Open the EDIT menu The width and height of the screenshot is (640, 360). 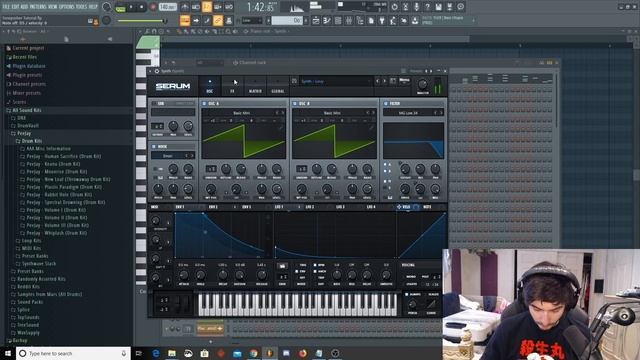click(x=16, y=7)
